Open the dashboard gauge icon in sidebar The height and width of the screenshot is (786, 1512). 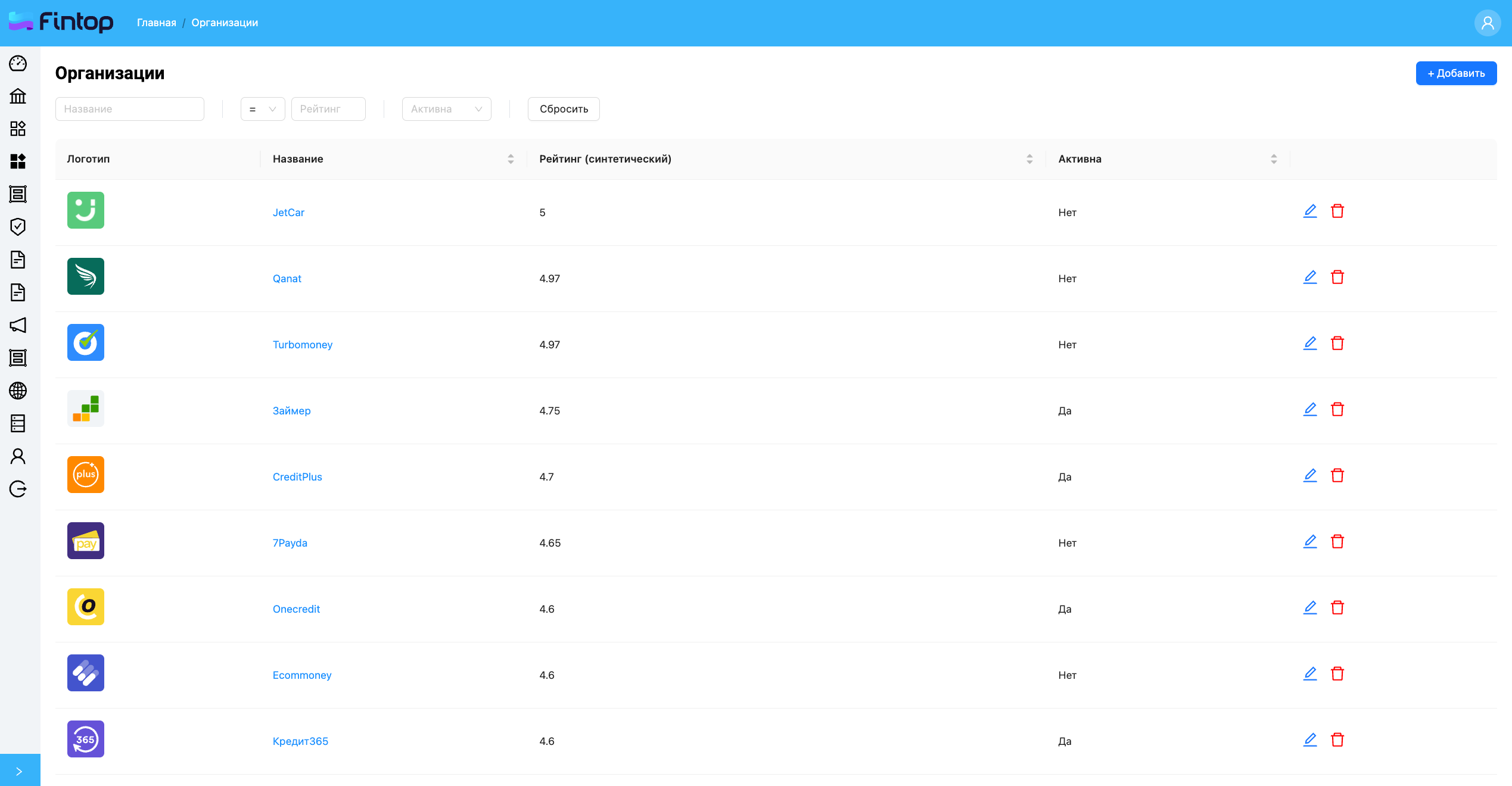click(18, 63)
